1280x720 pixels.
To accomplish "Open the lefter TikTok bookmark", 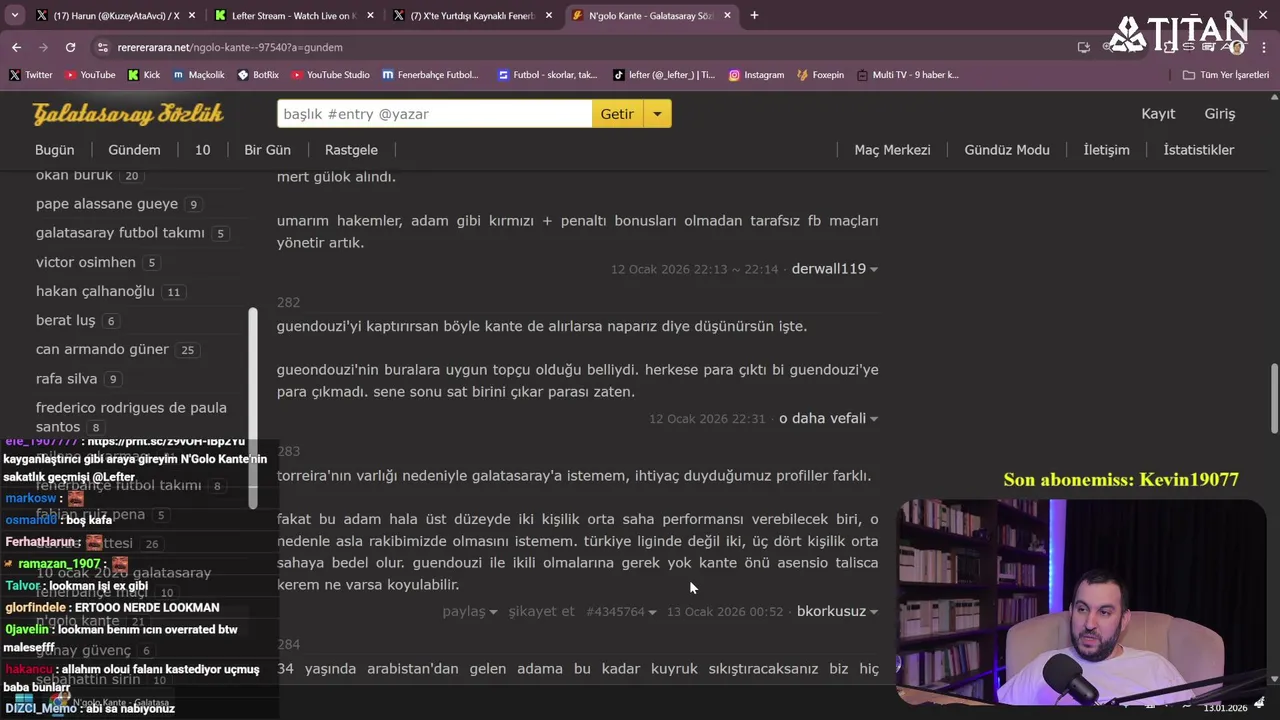I will (x=664, y=75).
